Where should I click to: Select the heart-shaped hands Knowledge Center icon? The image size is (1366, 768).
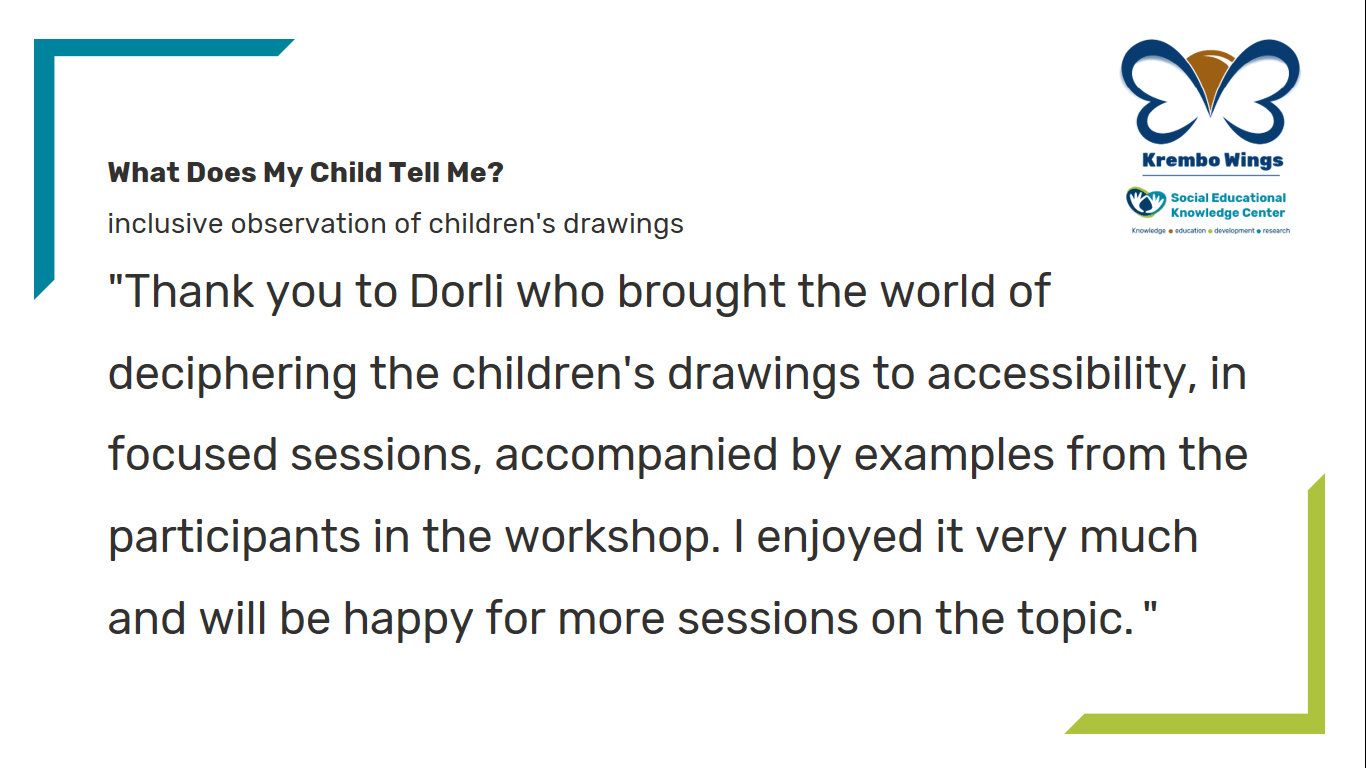(1146, 202)
